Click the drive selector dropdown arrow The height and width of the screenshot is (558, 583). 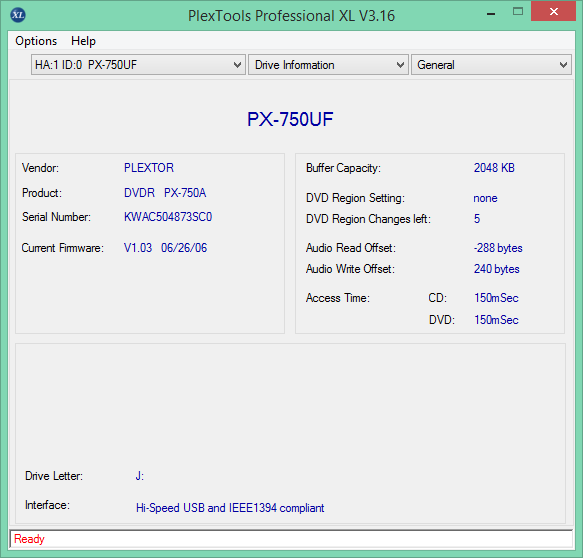tap(237, 65)
